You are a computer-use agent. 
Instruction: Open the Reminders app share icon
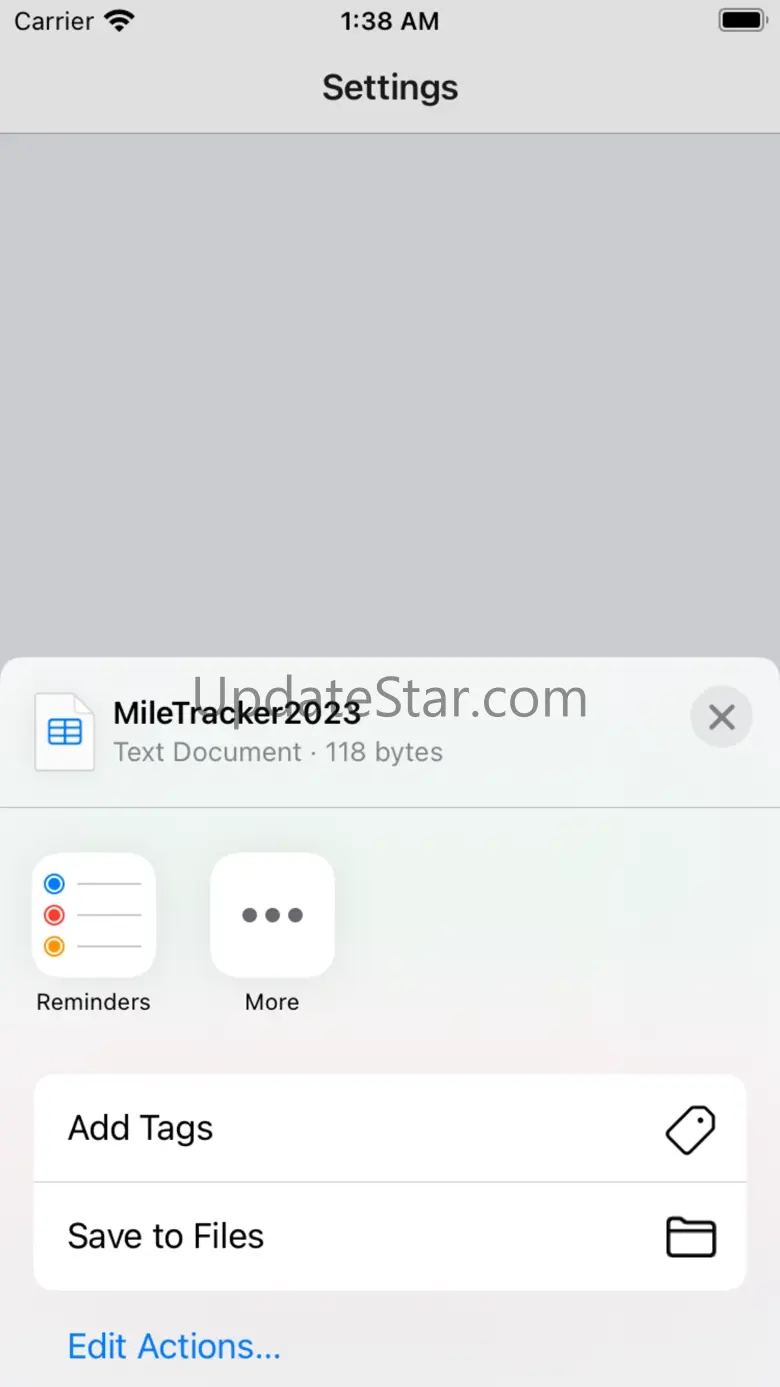pyautogui.click(x=94, y=914)
